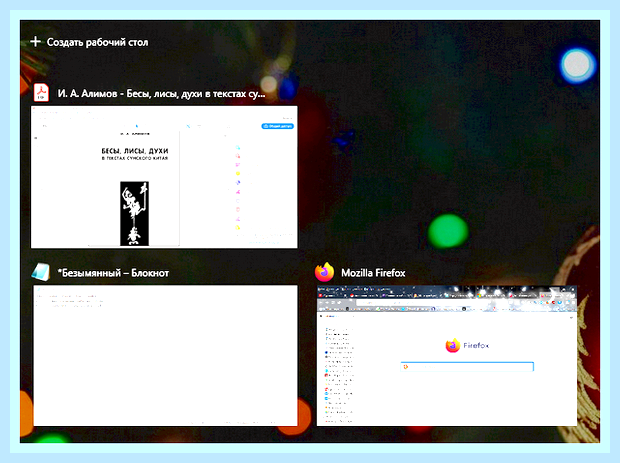The image size is (620, 463).
Task: Select the '*Безымянный – Блокнот' title
Action: click(113, 273)
